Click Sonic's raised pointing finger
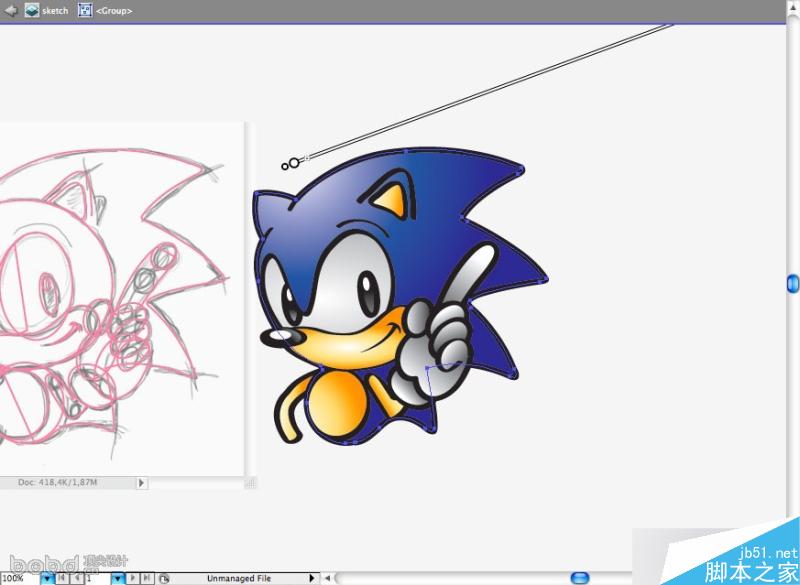800x585 pixels. coord(469,272)
